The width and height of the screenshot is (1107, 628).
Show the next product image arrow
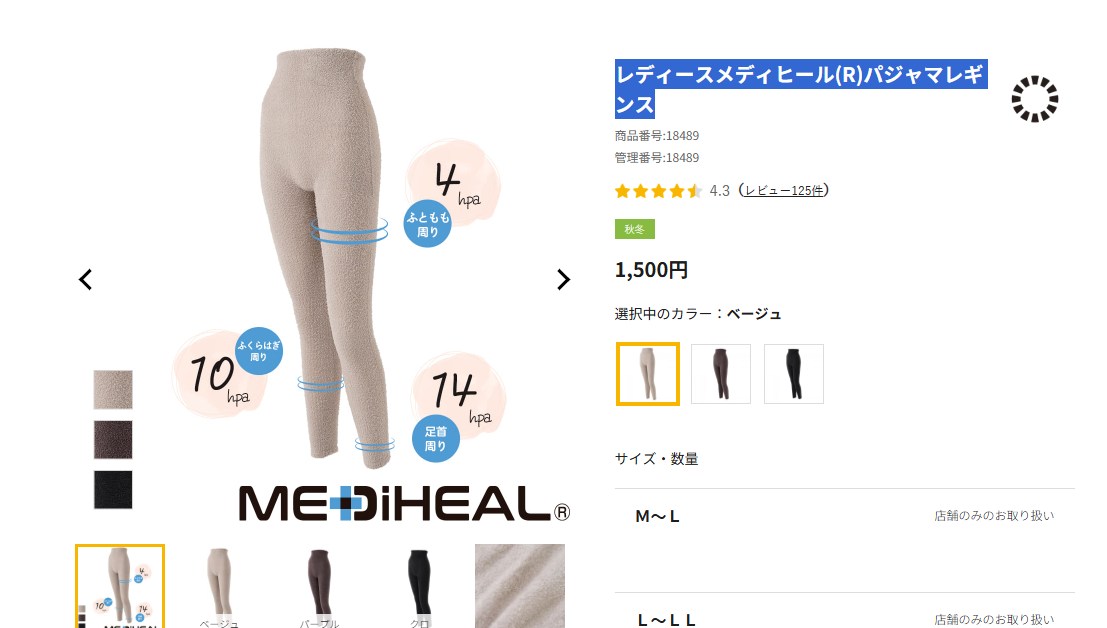pos(563,279)
